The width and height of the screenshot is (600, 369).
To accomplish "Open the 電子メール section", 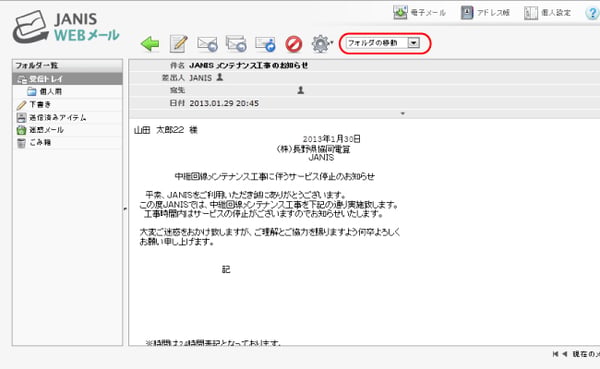I will click(x=419, y=13).
